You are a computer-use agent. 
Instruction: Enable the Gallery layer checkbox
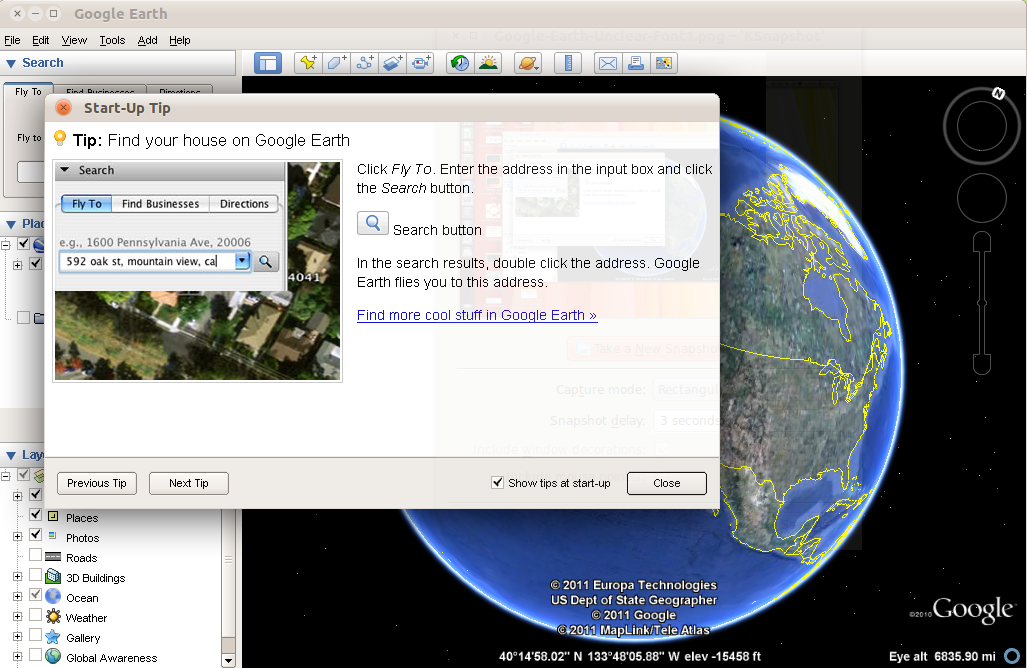pos(35,635)
